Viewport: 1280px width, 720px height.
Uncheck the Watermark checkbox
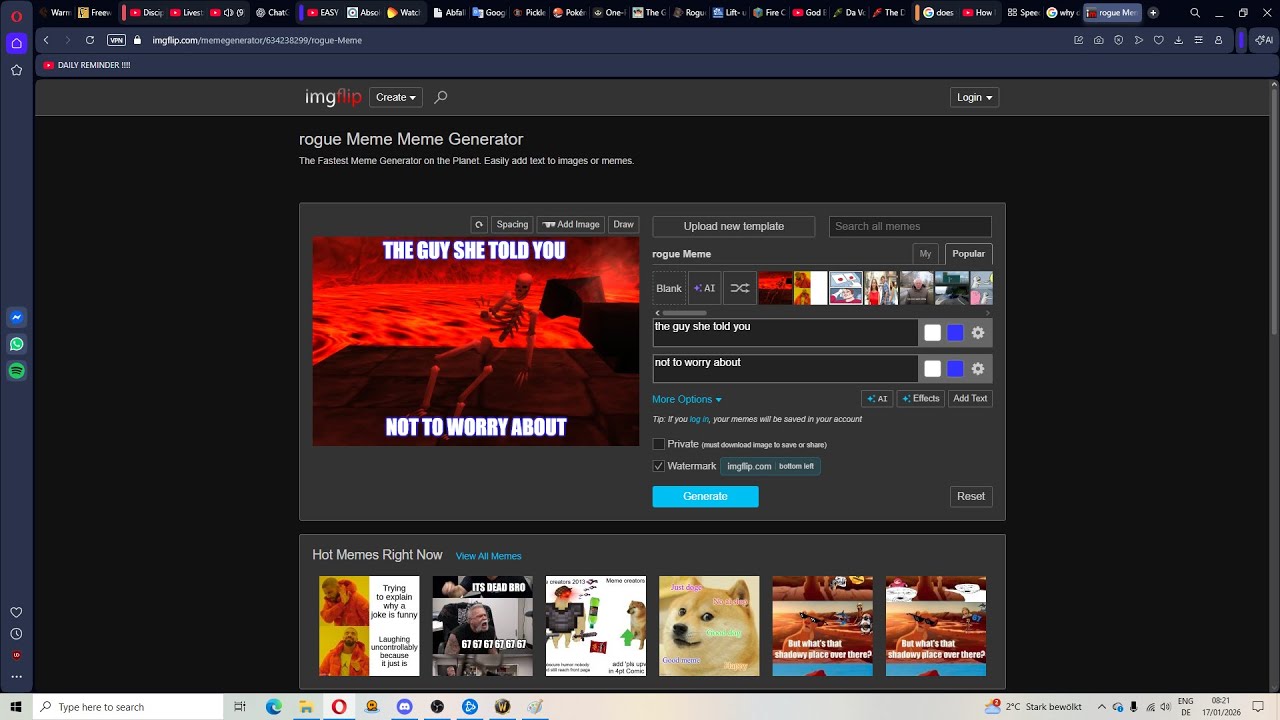point(659,466)
